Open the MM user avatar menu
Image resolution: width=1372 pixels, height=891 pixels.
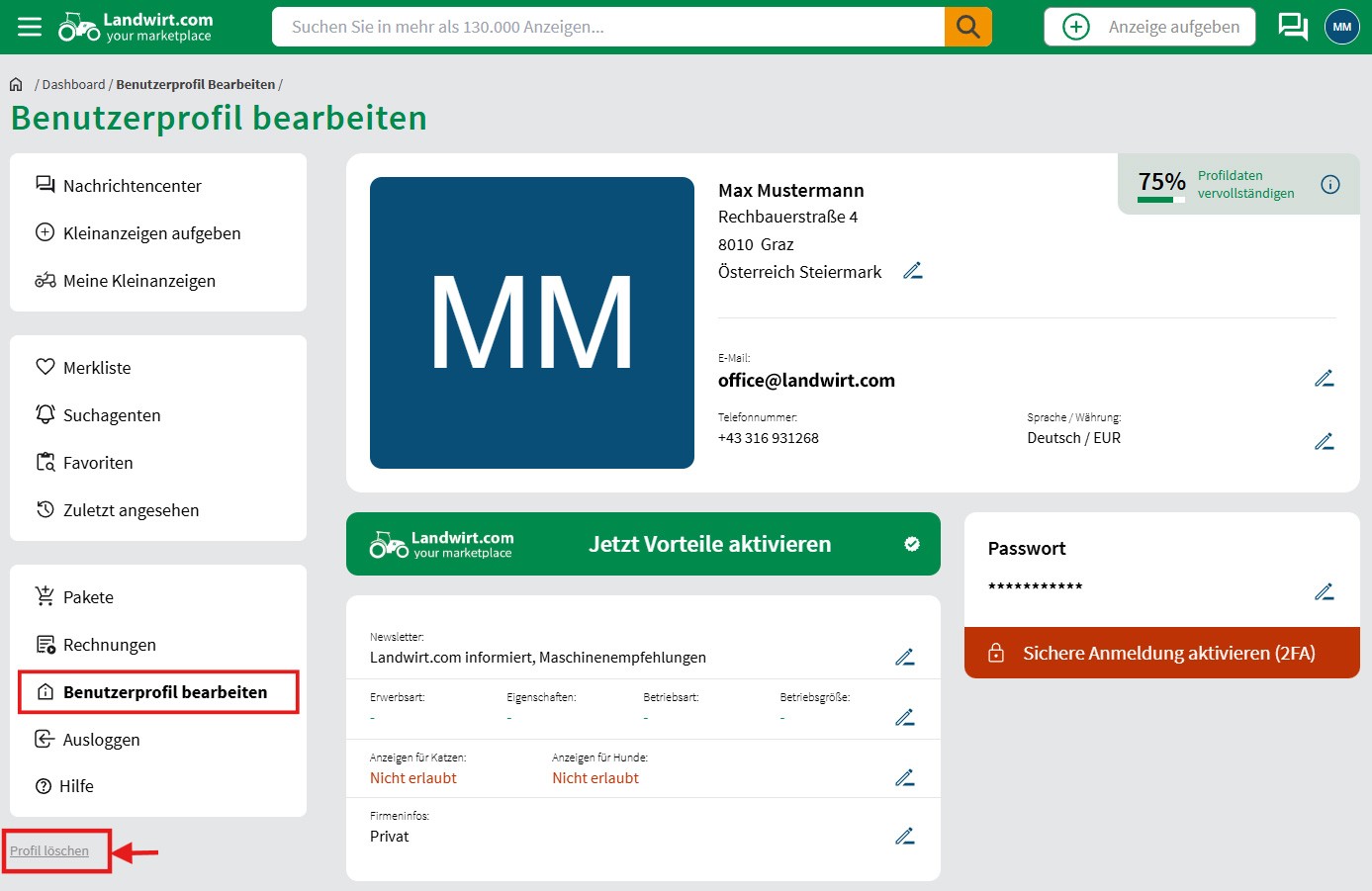click(1341, 27)
